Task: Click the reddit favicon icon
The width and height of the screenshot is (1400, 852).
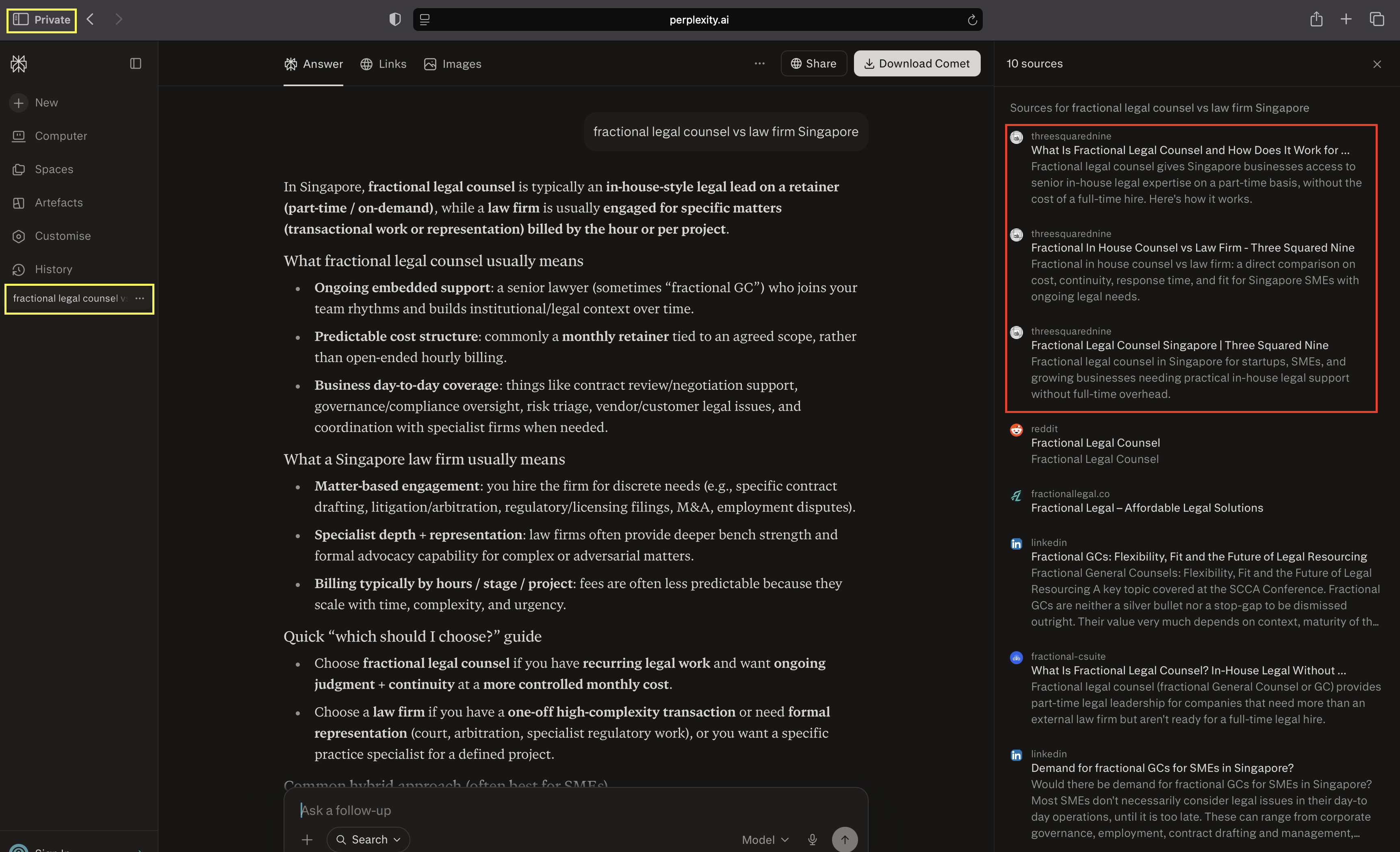Action: (x=1016, y=430)
